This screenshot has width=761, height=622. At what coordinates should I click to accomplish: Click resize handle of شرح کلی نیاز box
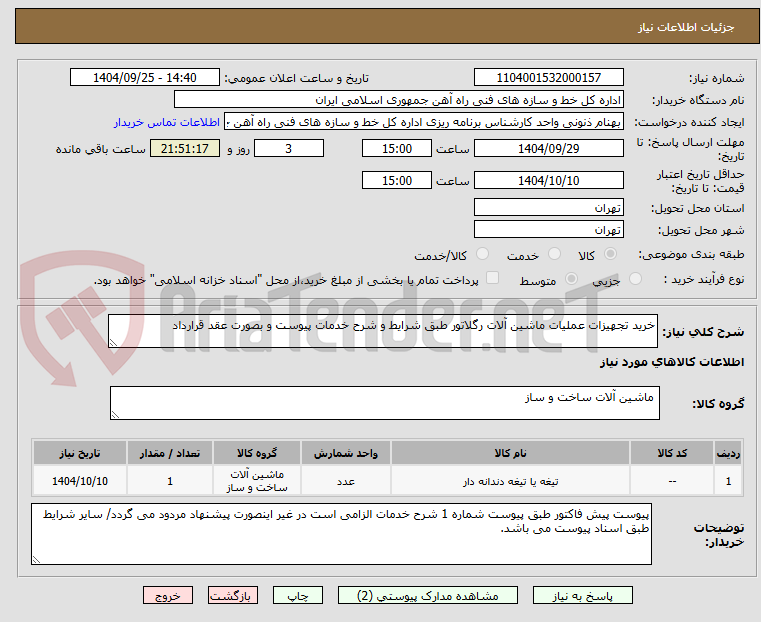[x=113, y=343]
